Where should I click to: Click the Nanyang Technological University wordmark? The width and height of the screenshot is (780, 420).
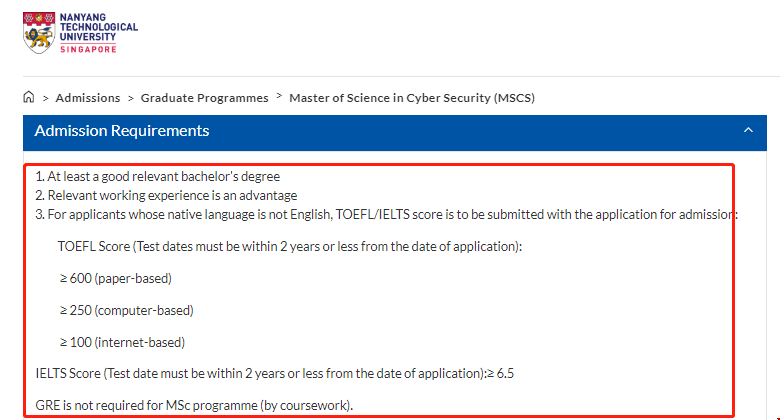point(99,25)
